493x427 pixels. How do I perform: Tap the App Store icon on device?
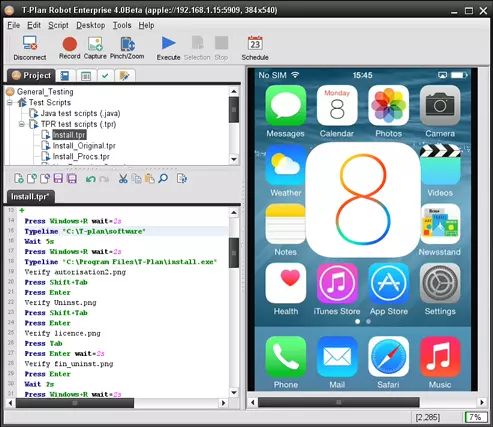coord(388,283)
